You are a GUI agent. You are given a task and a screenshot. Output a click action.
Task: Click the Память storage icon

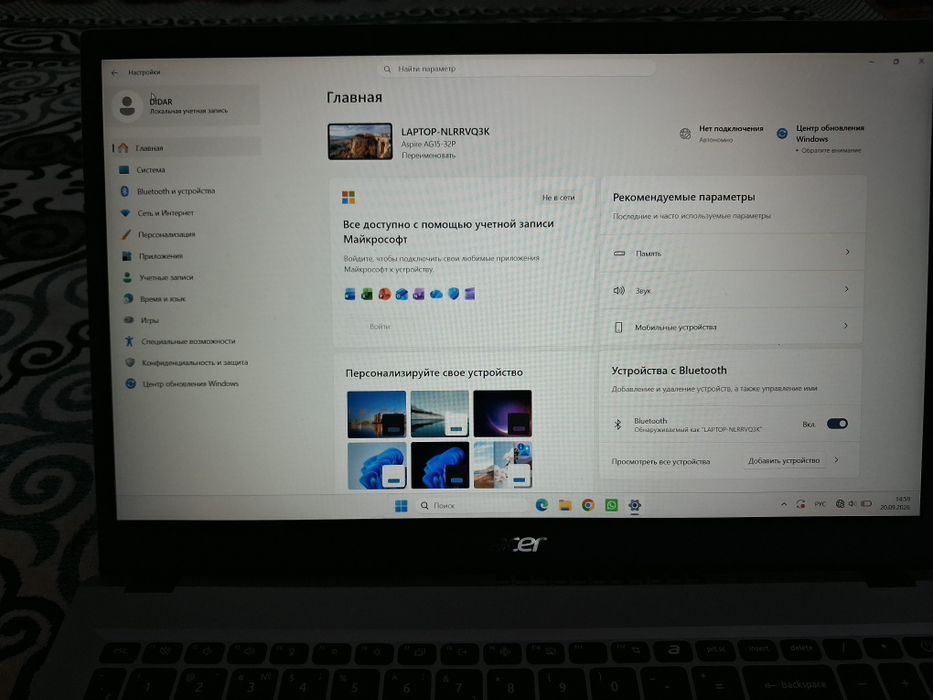(x=619, y=254)
